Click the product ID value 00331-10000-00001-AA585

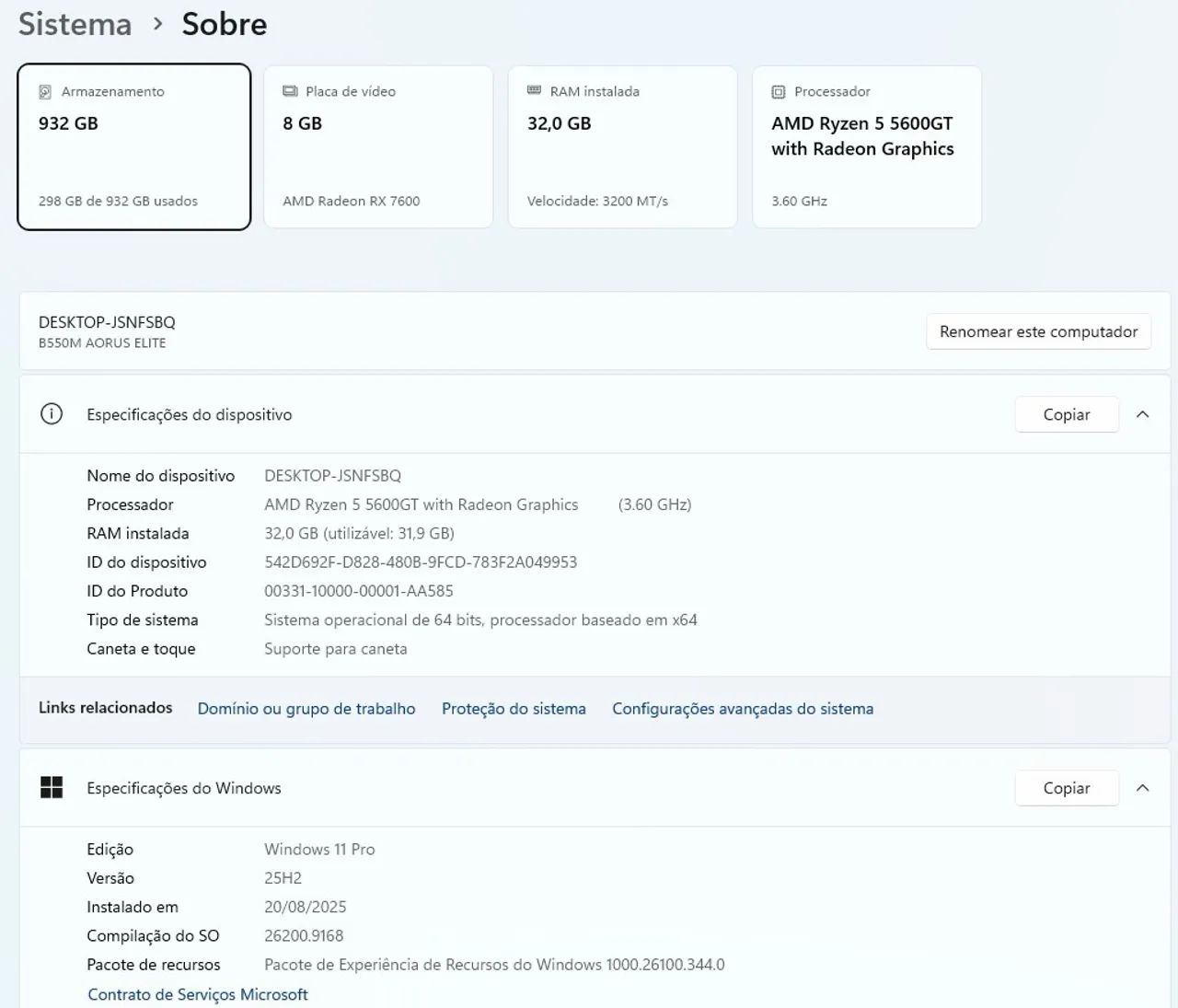pos(359,591)
